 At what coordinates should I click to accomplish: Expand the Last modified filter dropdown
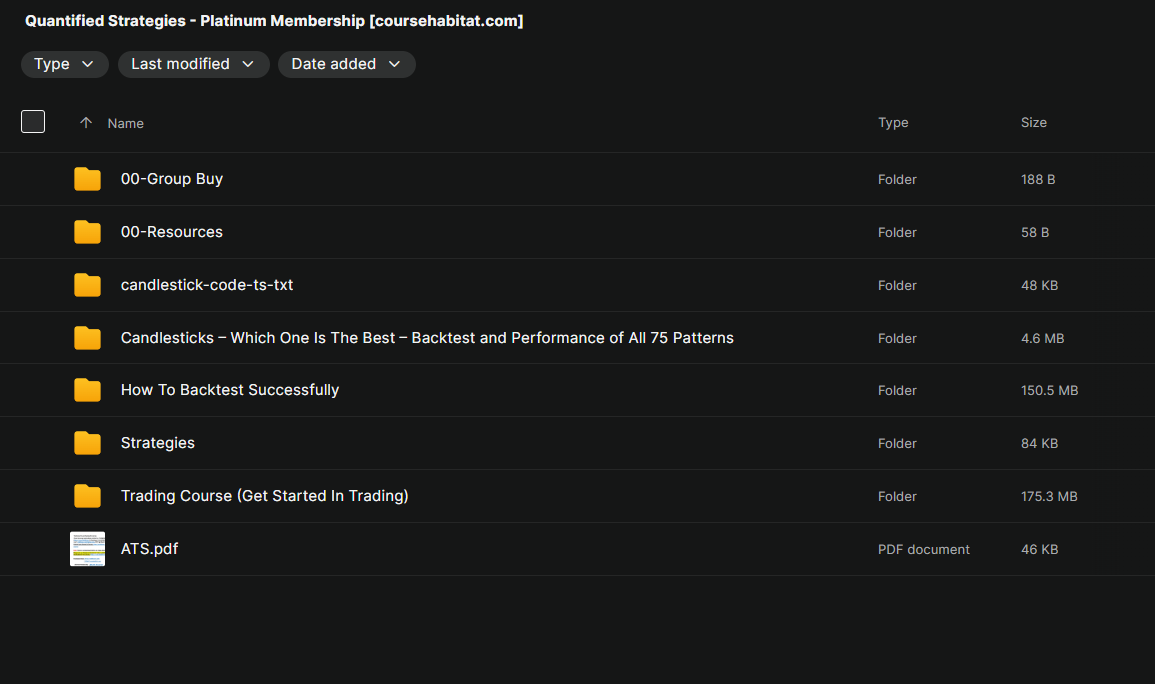tap(193, 64)
